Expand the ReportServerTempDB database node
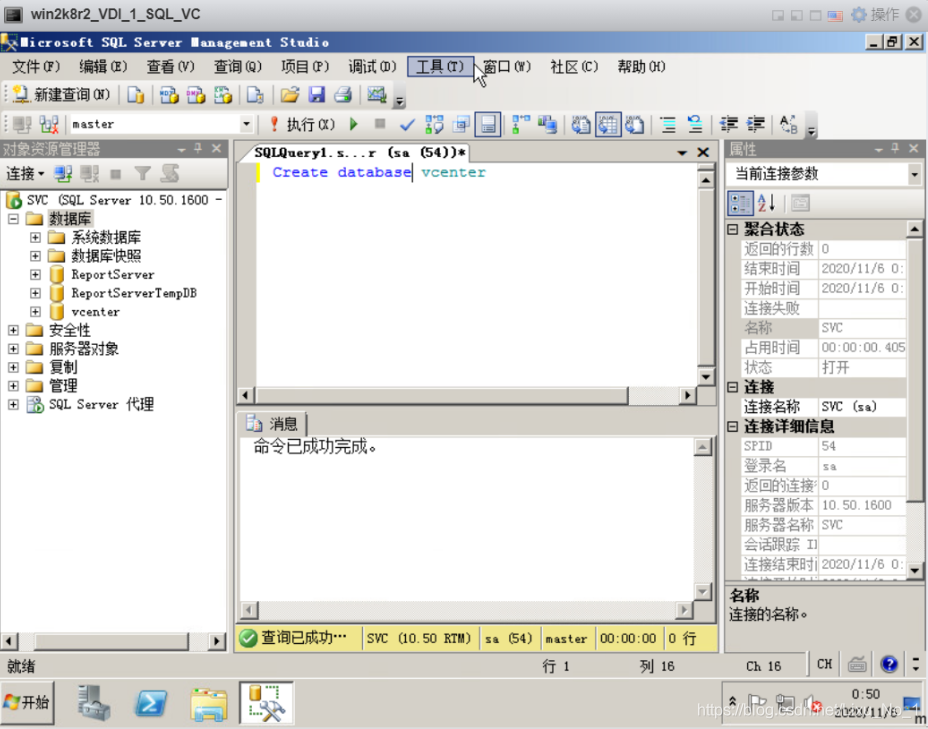This screenshot has width=928, height=729. point(35,293)
